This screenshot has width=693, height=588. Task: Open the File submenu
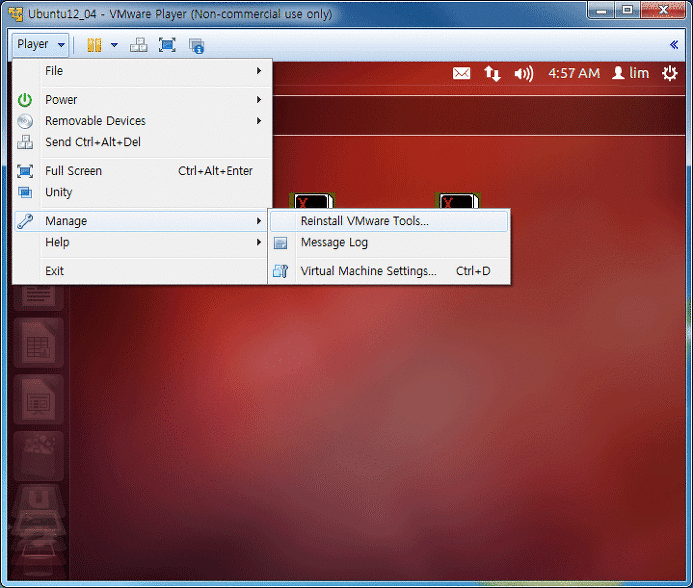point(142,71)
